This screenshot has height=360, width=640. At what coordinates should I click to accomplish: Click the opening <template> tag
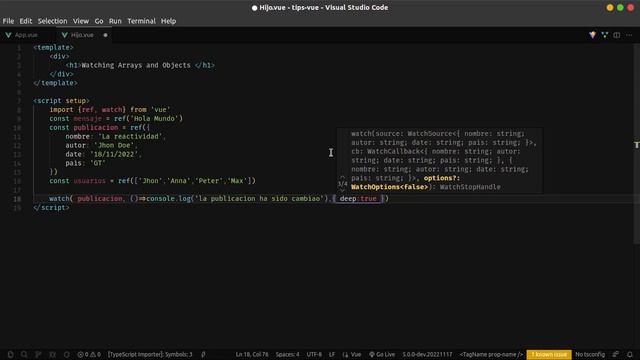pyautogui.click(x=53, y=47)
